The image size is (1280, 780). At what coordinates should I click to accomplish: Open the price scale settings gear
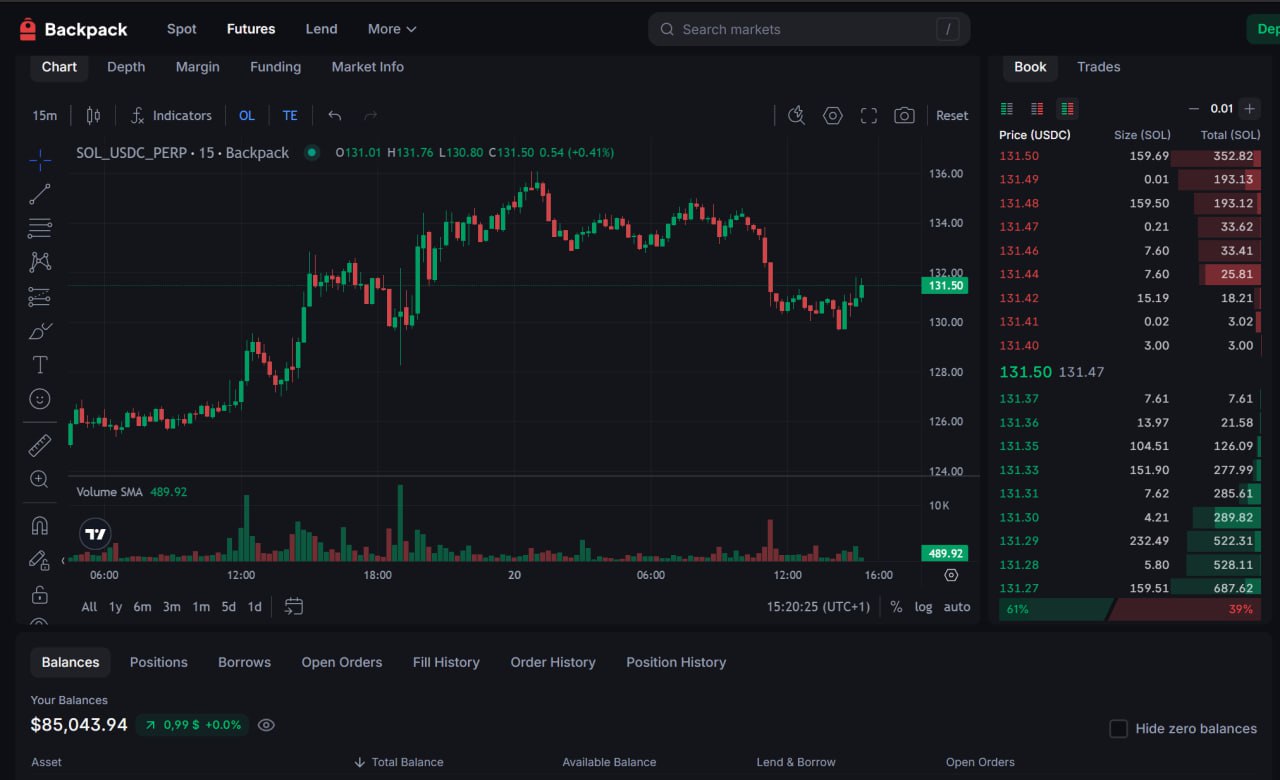951,575
